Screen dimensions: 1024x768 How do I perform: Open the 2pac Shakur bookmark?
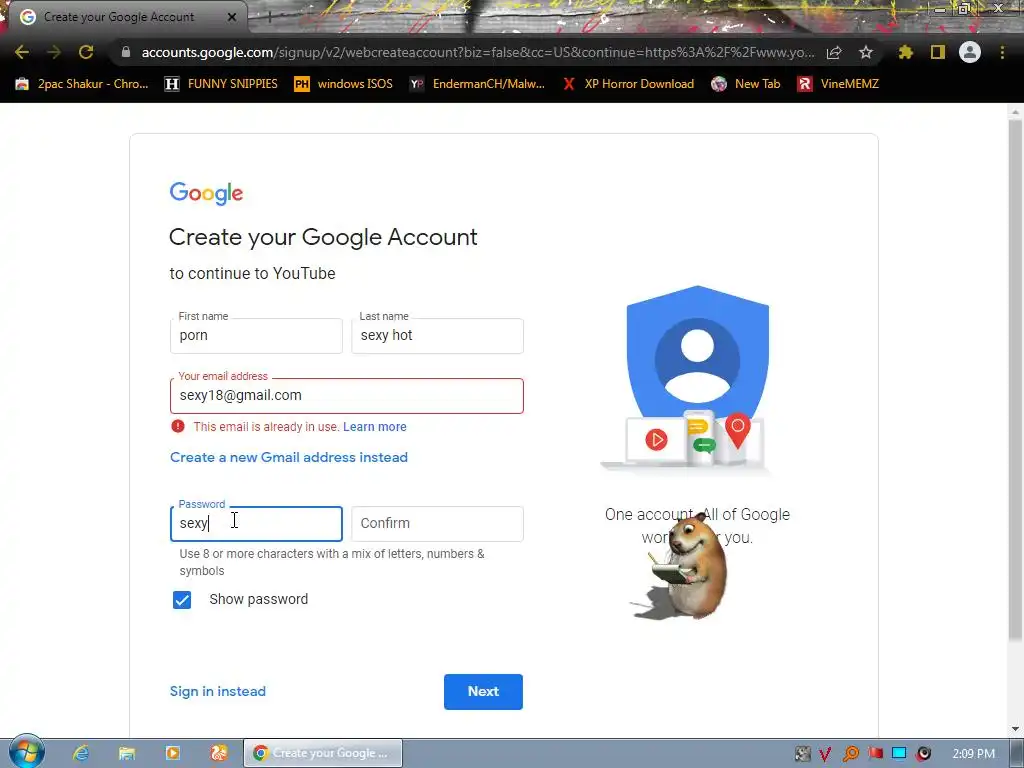click(x=82, y=84)
